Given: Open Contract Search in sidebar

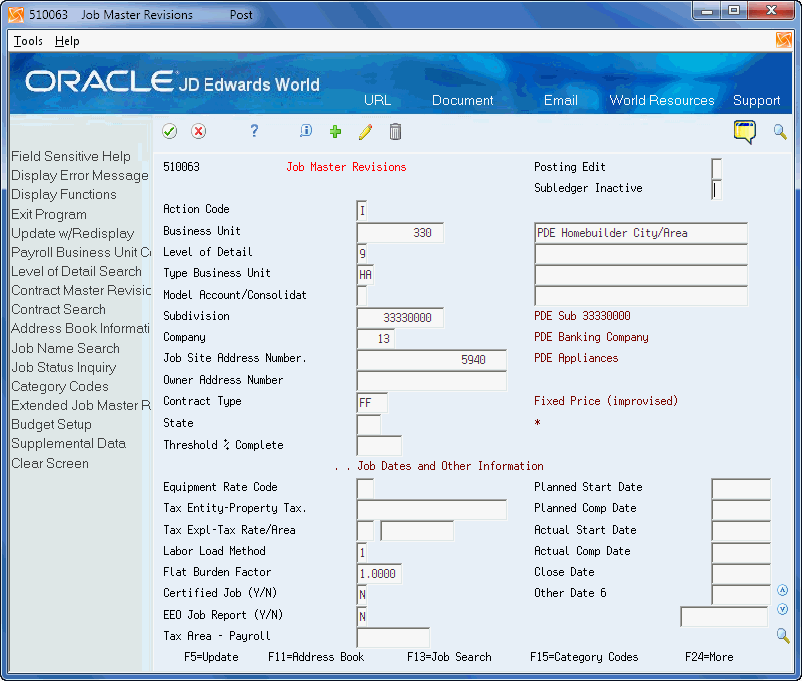Looking at the screenshot, I should tap(58, 310).
